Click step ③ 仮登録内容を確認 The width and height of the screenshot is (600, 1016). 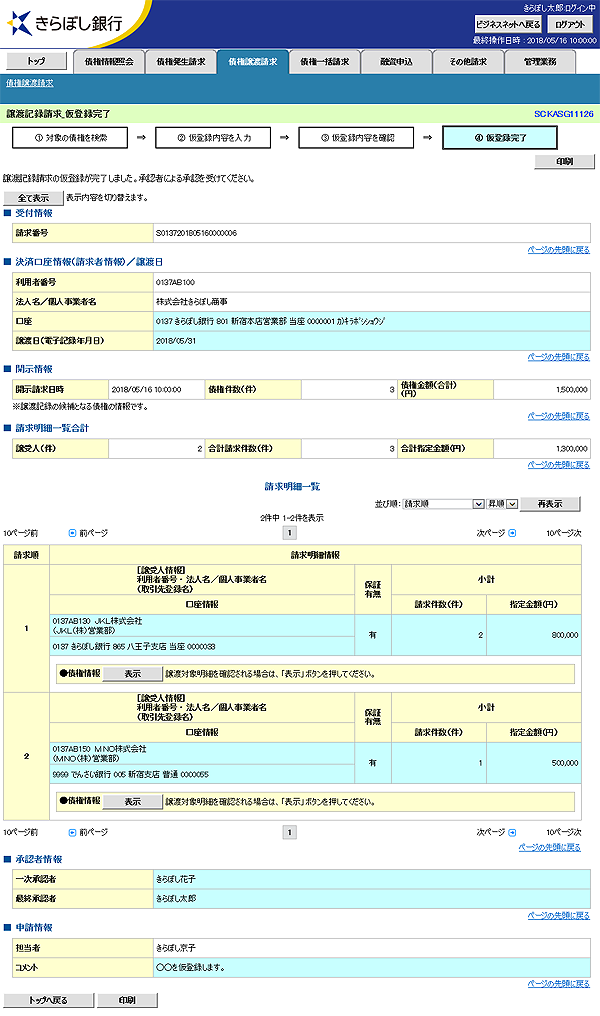(356, 138)
